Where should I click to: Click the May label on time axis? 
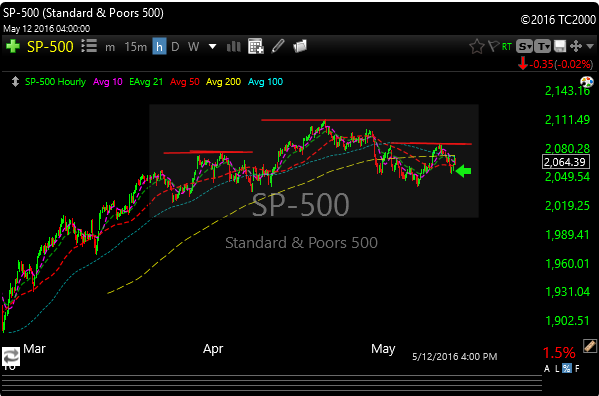click(x=383, y=349)
